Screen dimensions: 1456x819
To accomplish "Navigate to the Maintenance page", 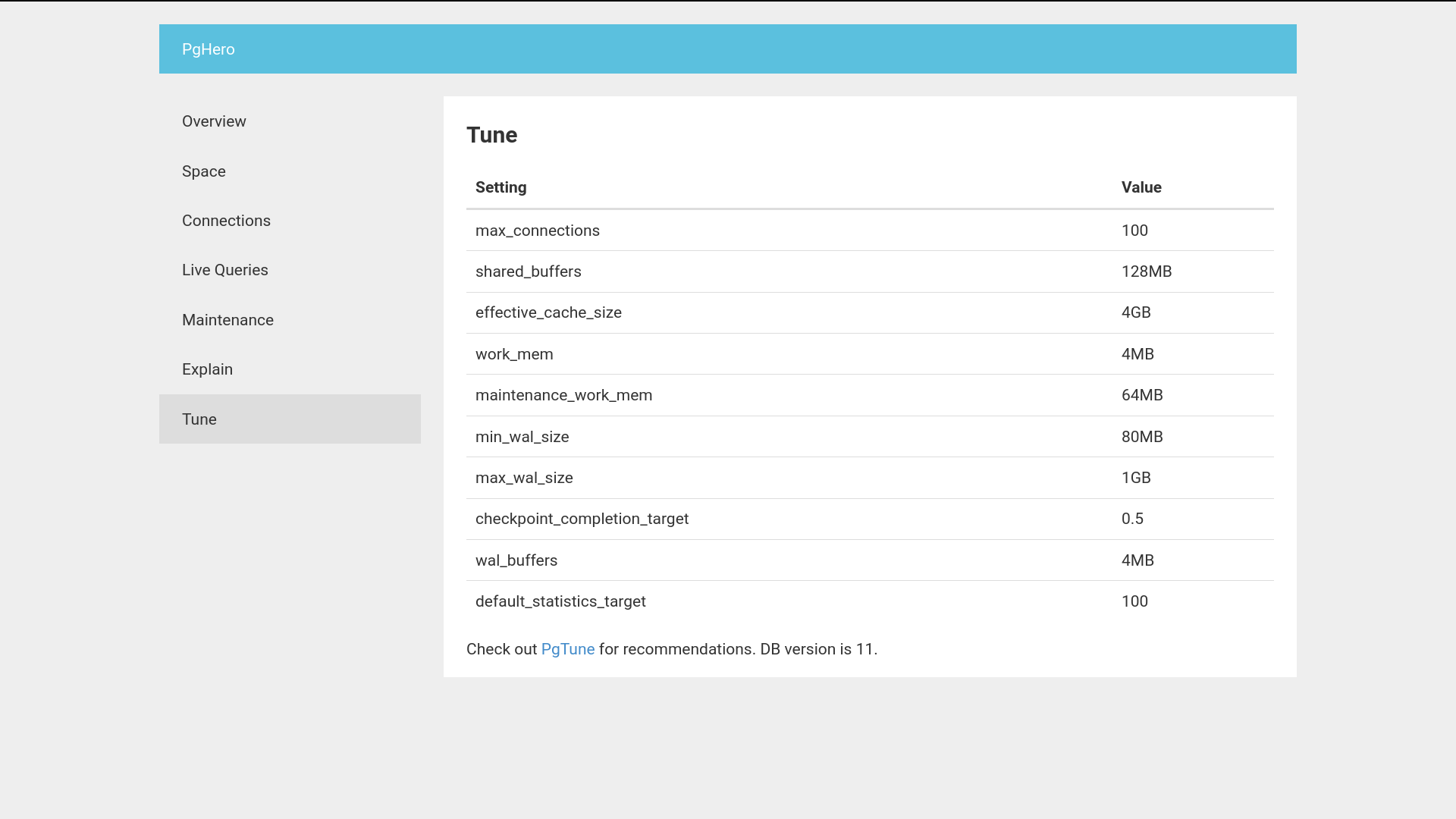I will tap(227, 320).
